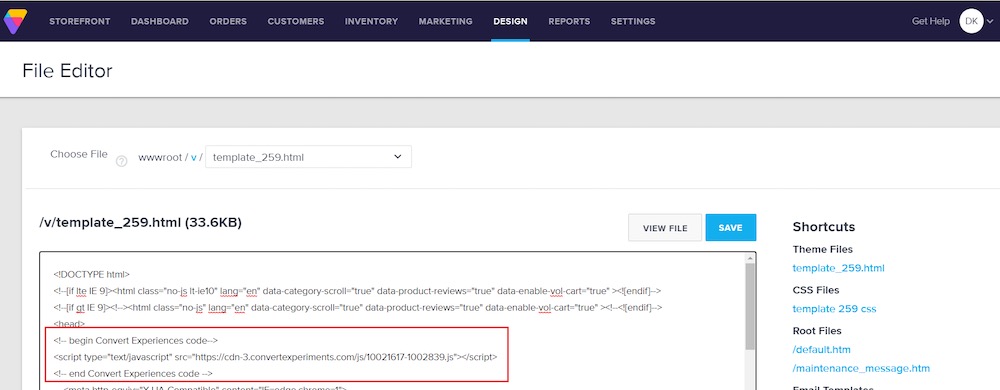
Task: Click the 'if lte IE 9' html line
Action: tap(357, 291)
